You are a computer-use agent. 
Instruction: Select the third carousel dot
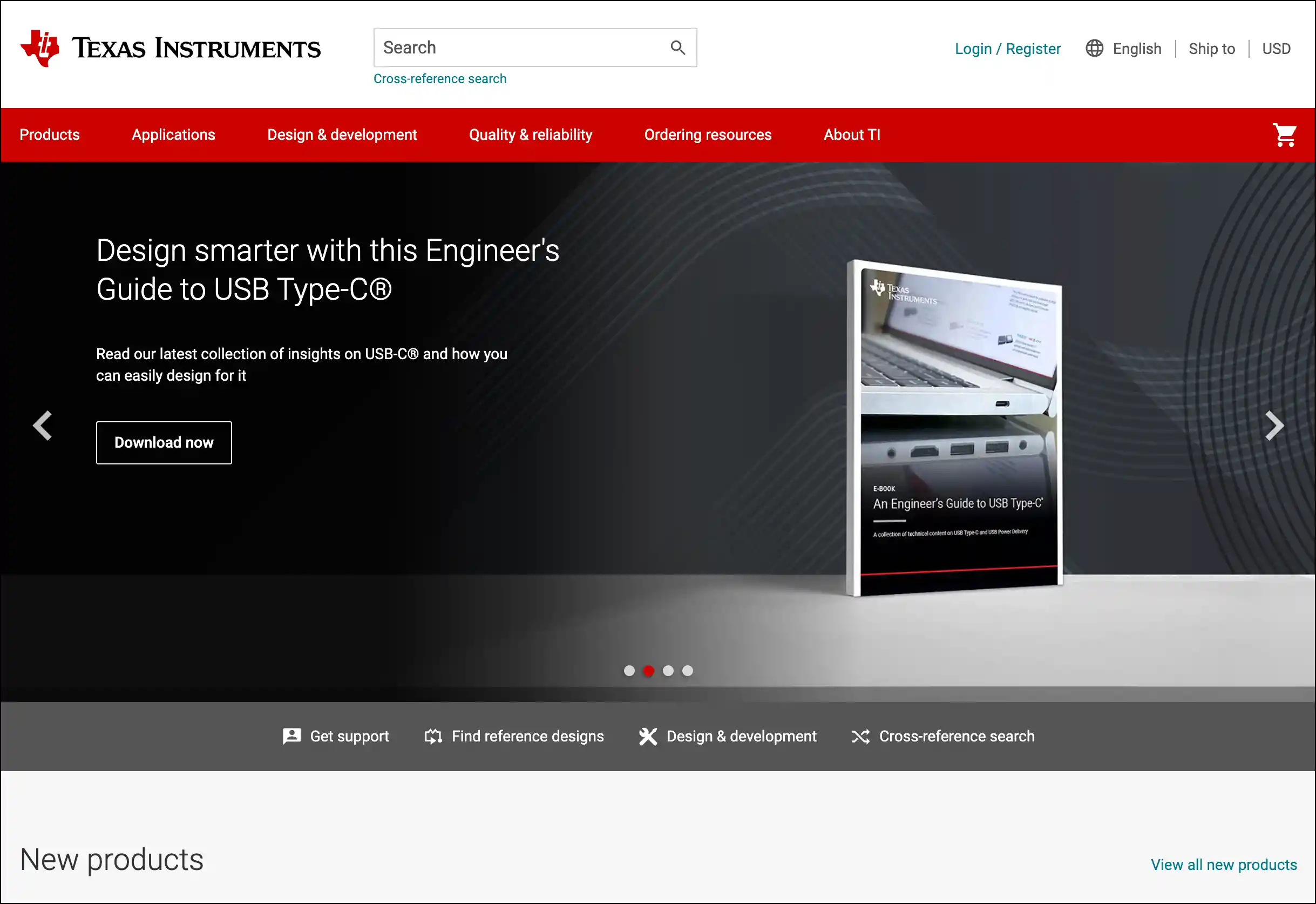point(668,671)
